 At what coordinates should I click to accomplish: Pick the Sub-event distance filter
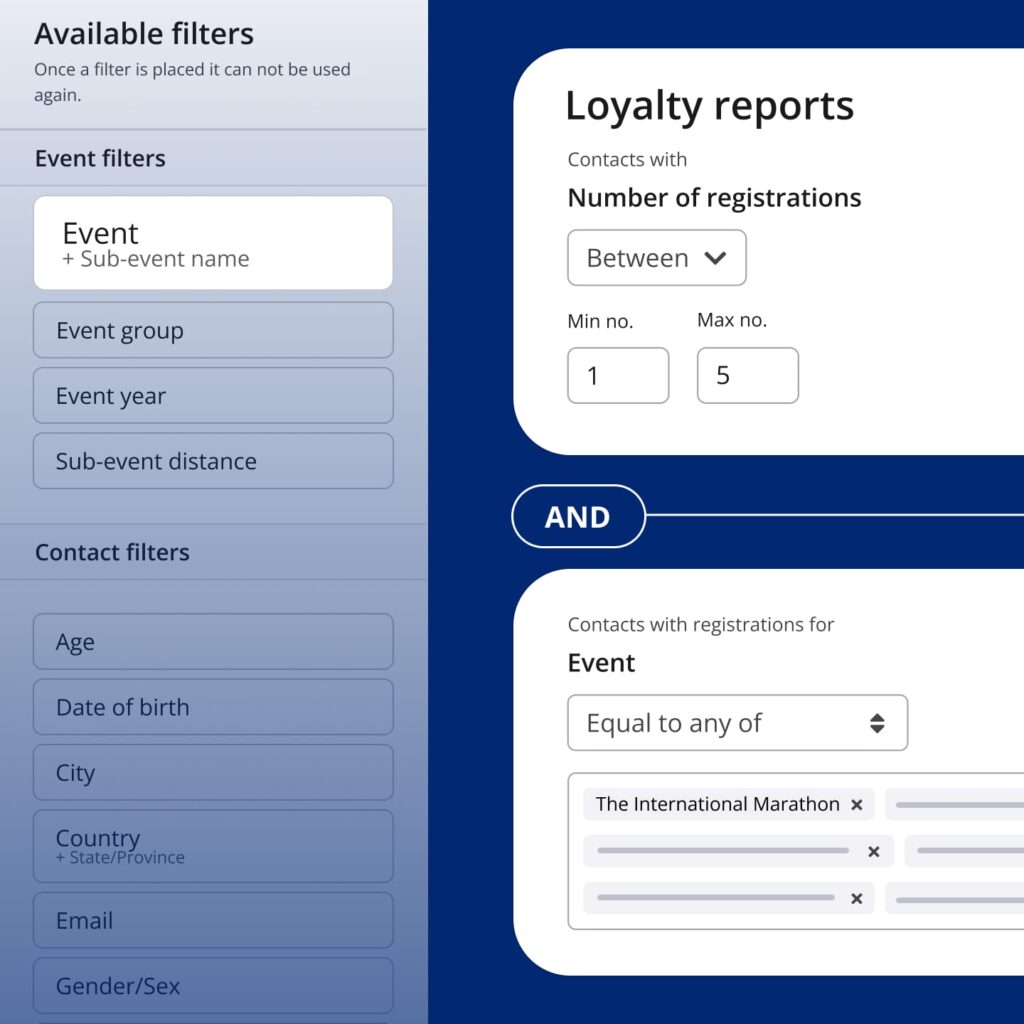[x=213, y=461]
